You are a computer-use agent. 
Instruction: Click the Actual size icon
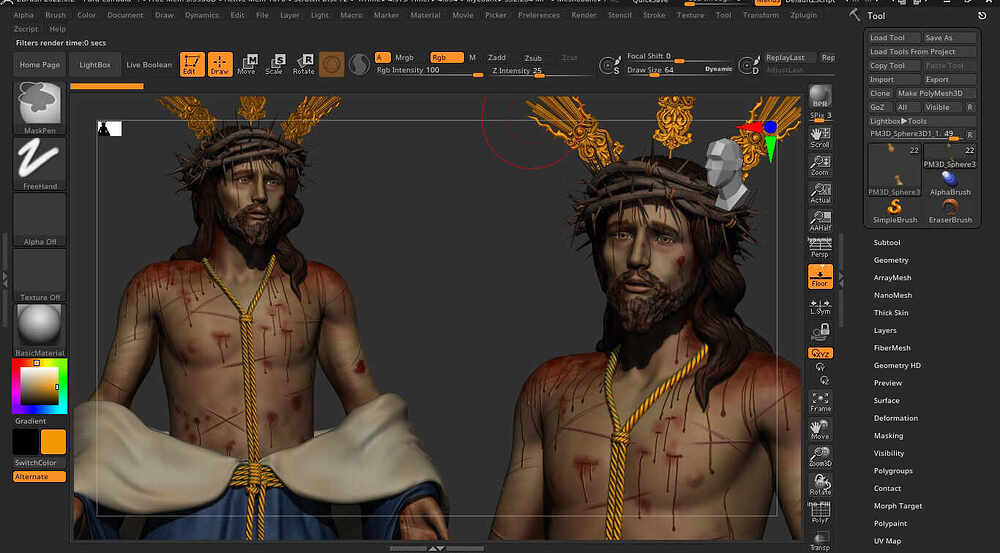click(x=820, y=193)
